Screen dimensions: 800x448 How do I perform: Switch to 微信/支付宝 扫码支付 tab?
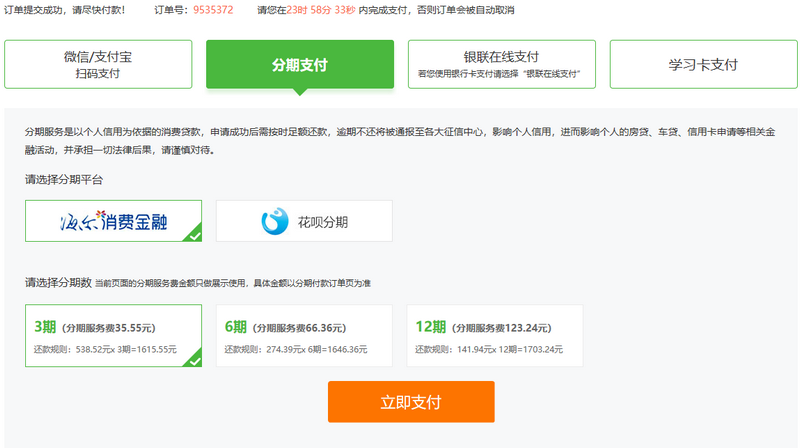coord(98,64)
